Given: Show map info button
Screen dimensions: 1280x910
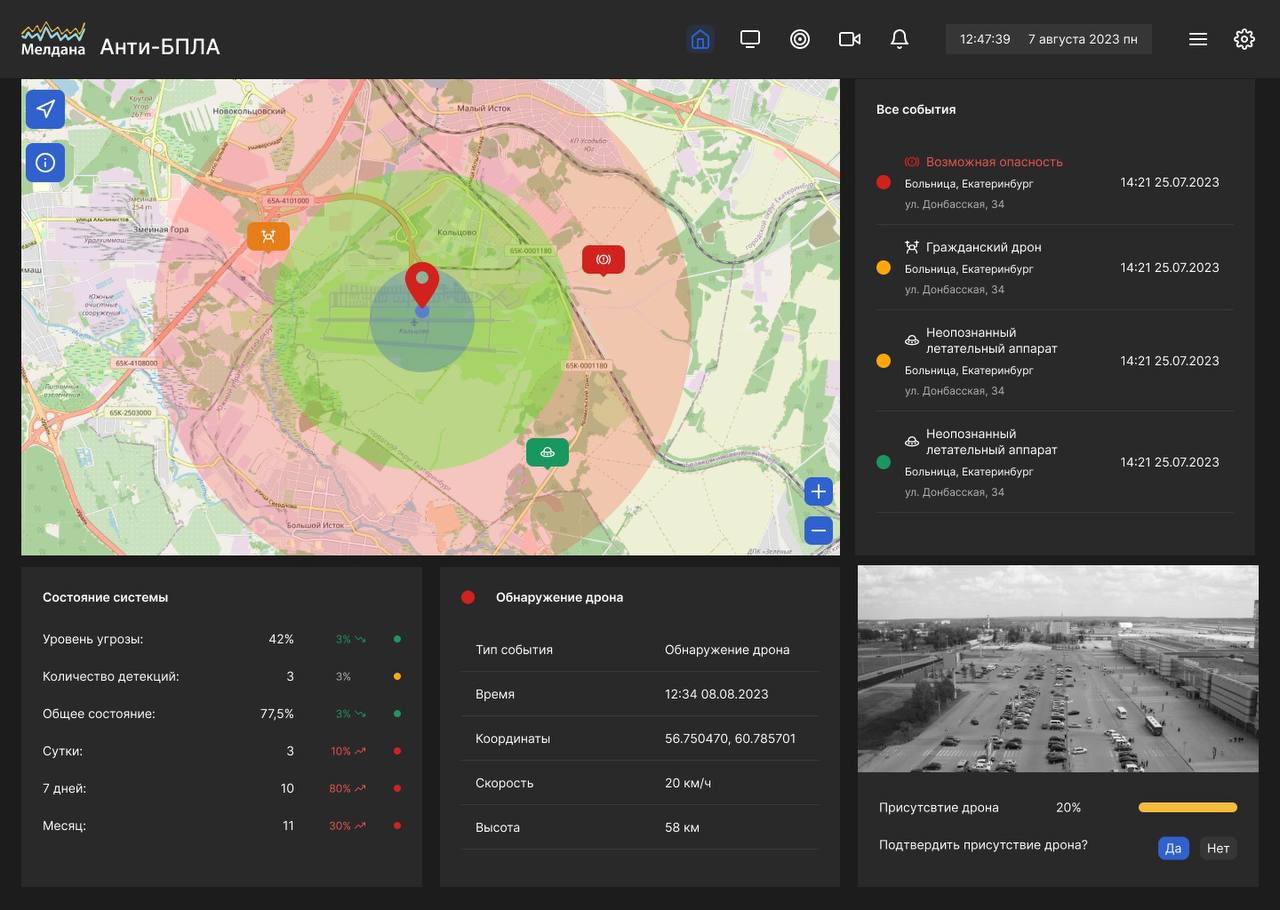Looking at the screenshot, I should pyautogui.click(x=45, y=162).
